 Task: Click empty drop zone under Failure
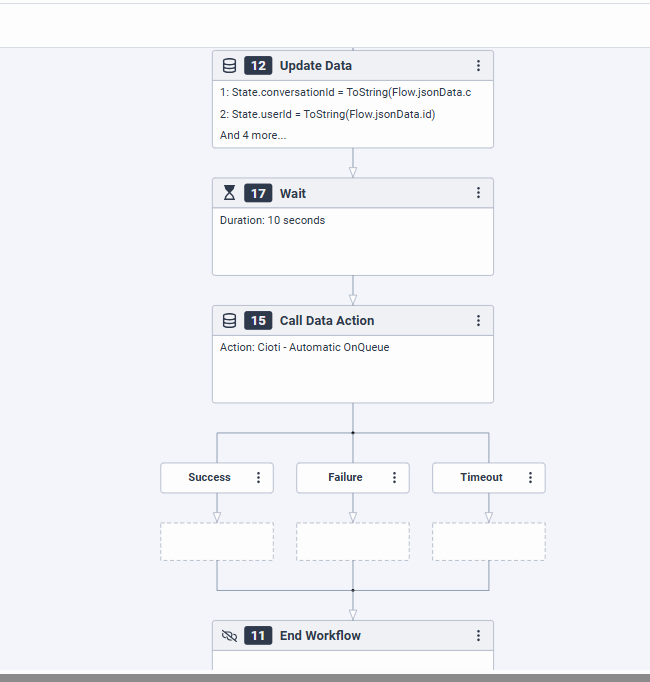tap(353, 541)
